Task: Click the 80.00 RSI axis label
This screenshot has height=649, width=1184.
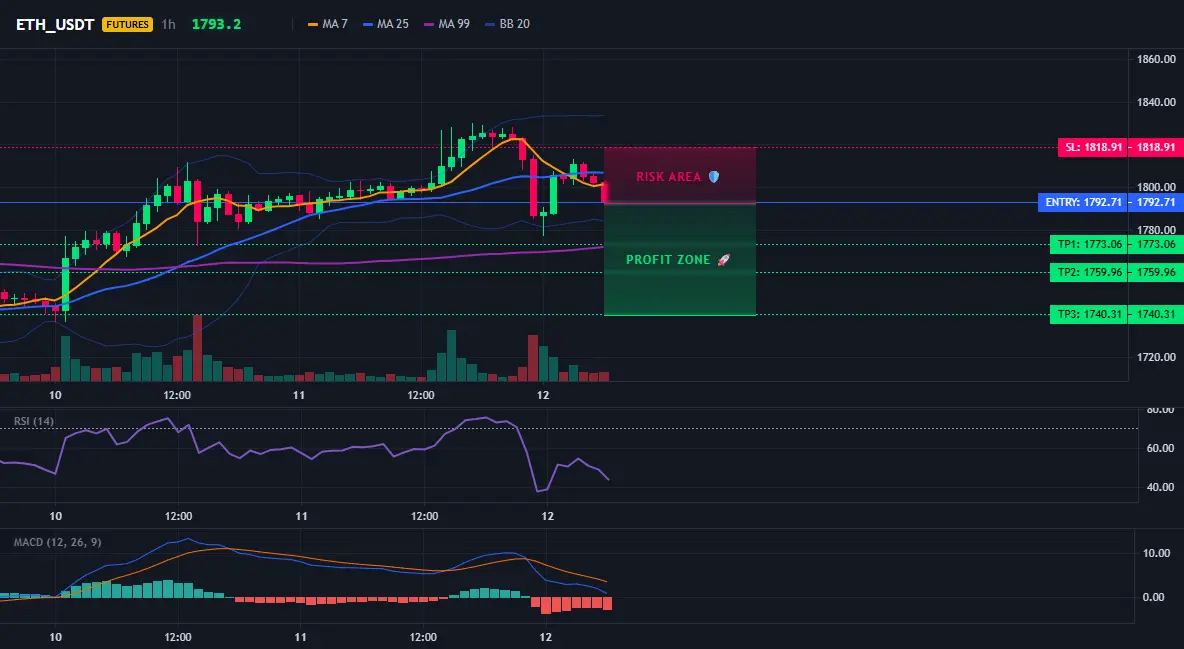Action: [x=1161, y=410]
